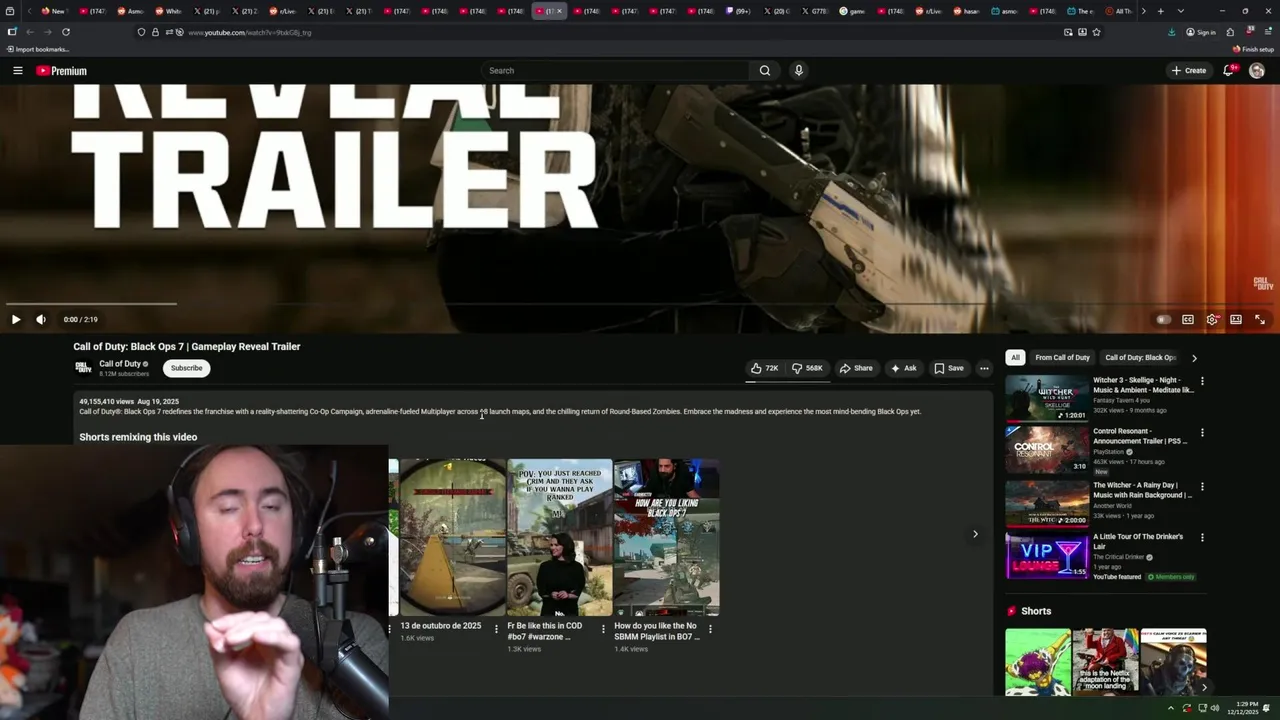Dislike the video (568K)
This screenshot has width=1280, height=720.
tap(807, 368)
